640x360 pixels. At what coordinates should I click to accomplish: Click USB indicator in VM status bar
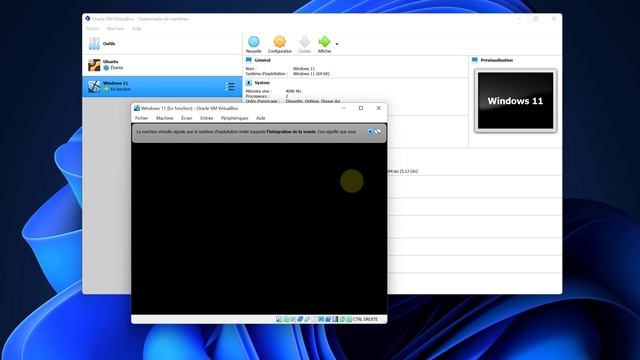(x=307, y=319)
